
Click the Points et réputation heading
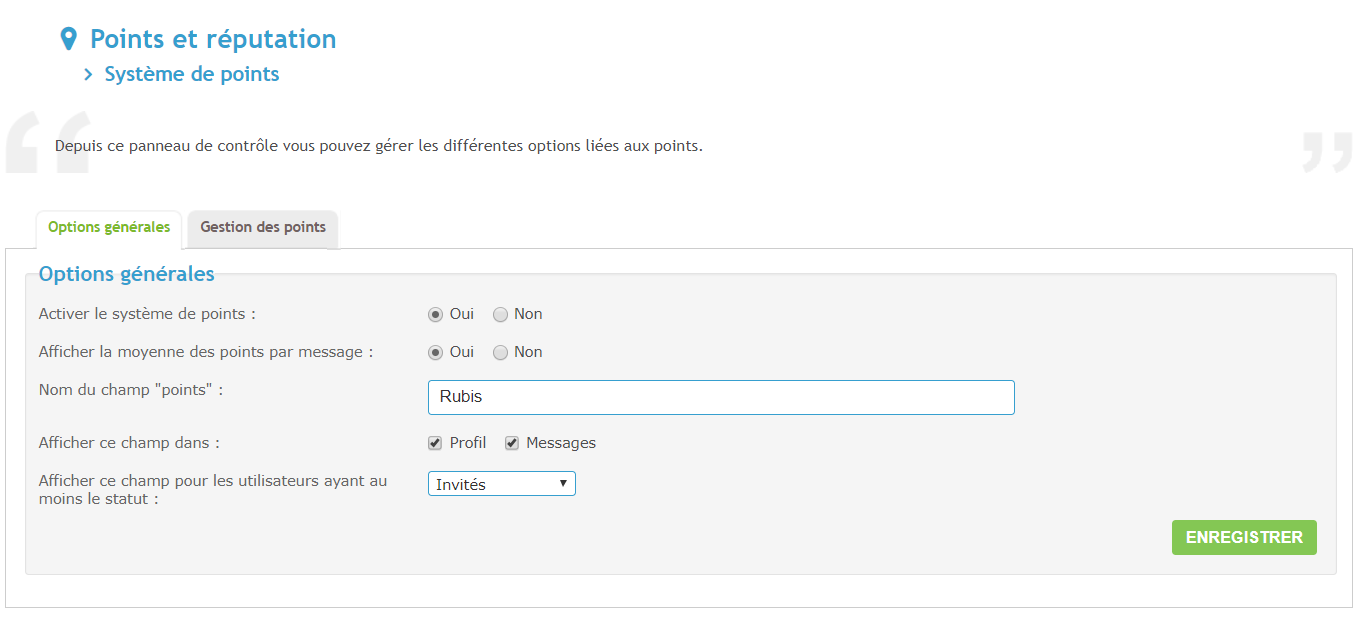213,39
